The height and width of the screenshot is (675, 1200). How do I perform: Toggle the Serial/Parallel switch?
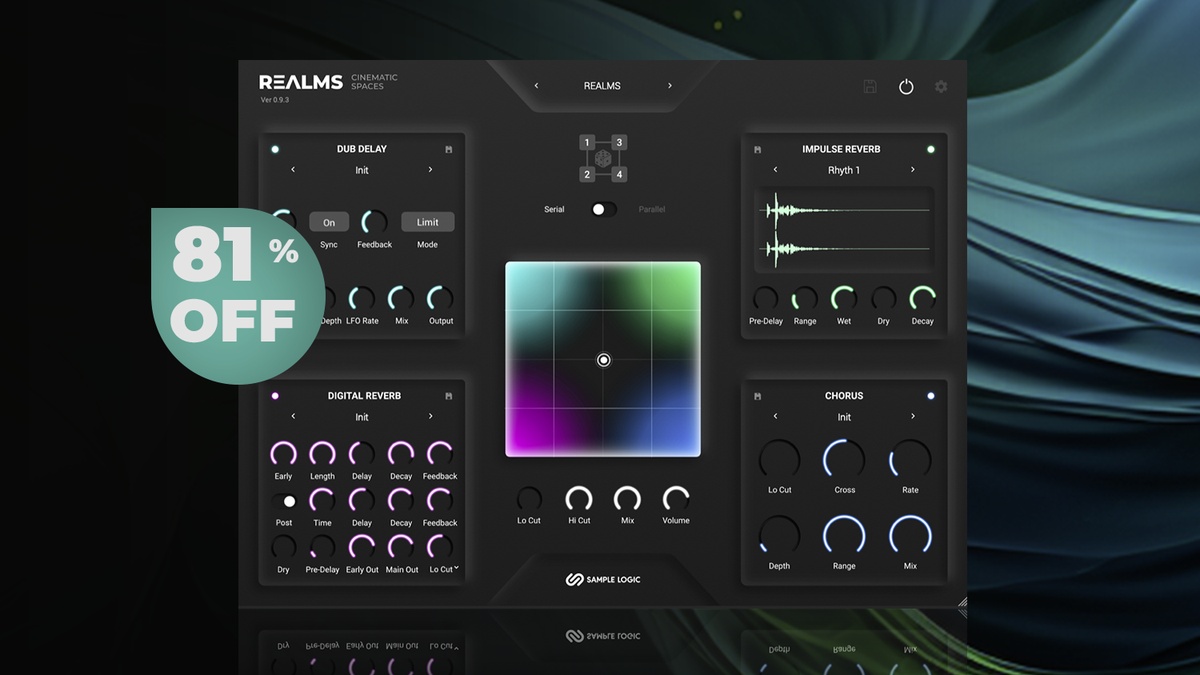click(x=603, y=209)
